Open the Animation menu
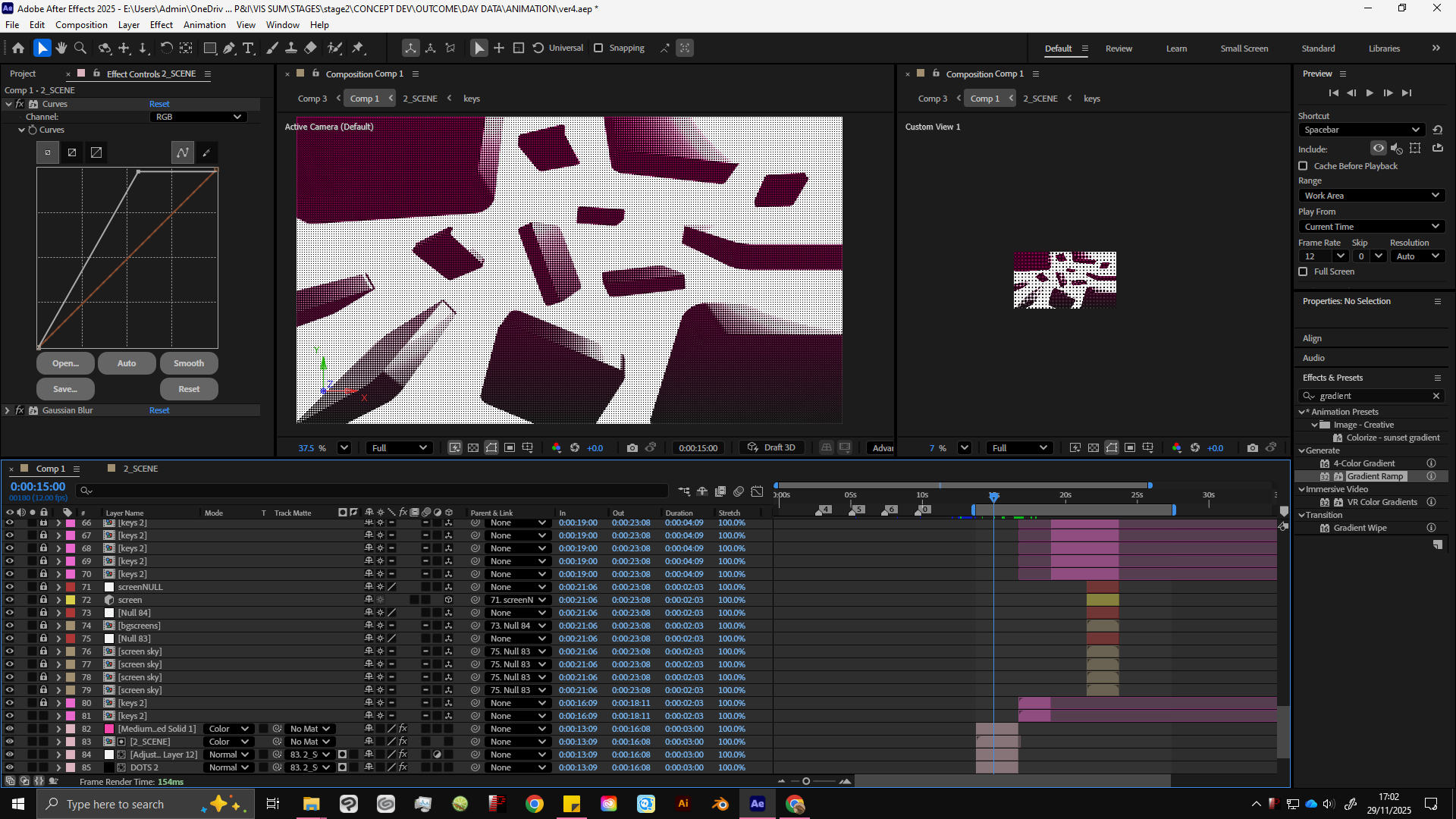The height and width of the screenshot is (819, 1456). [205, 25]
